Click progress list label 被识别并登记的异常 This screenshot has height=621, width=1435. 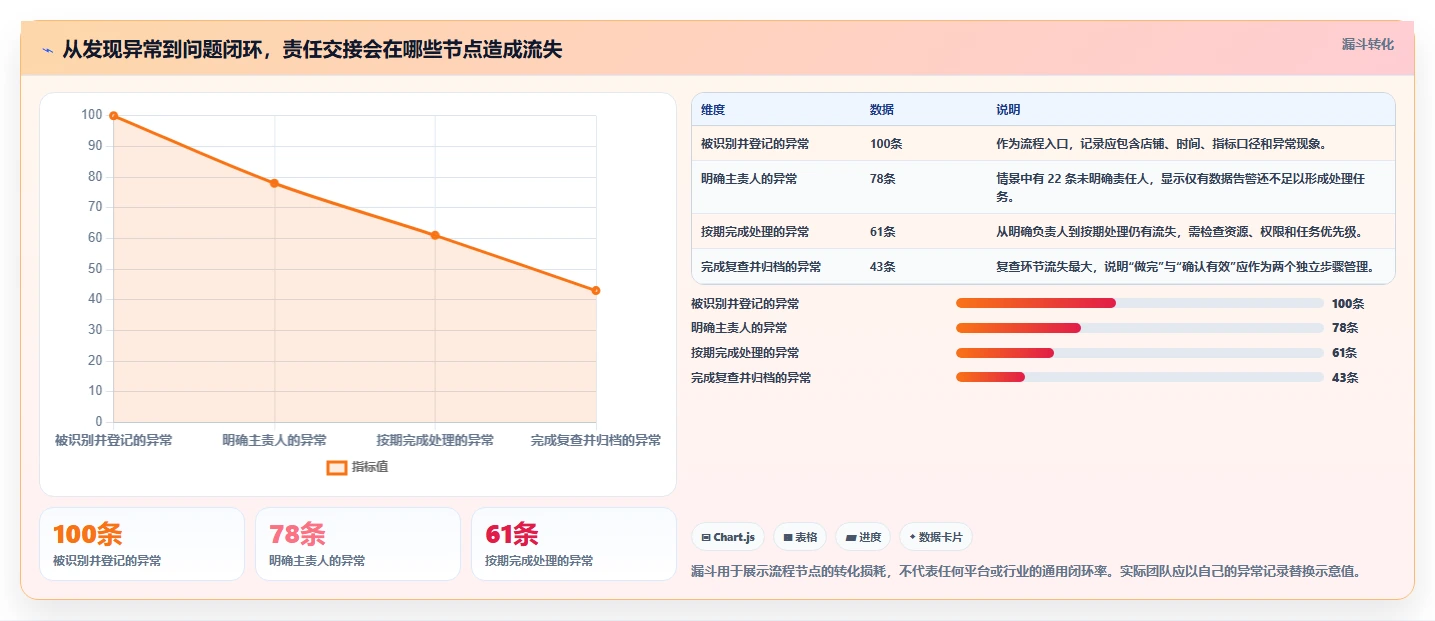(x=745, y=303)
